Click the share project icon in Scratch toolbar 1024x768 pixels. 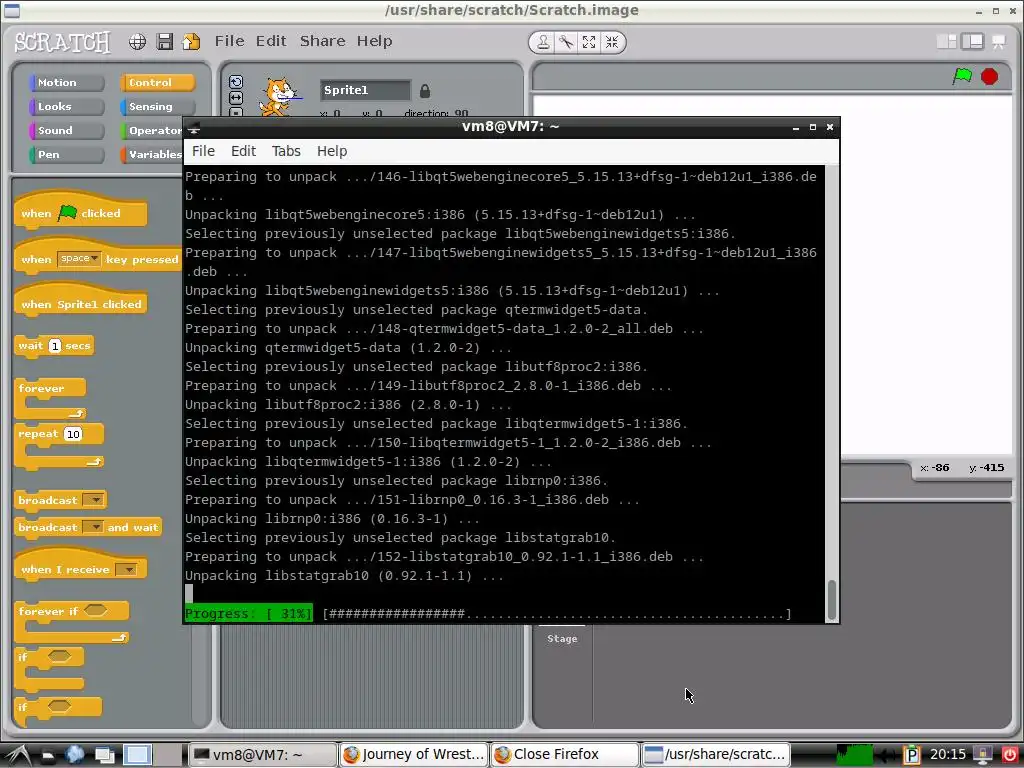point(191,42)
